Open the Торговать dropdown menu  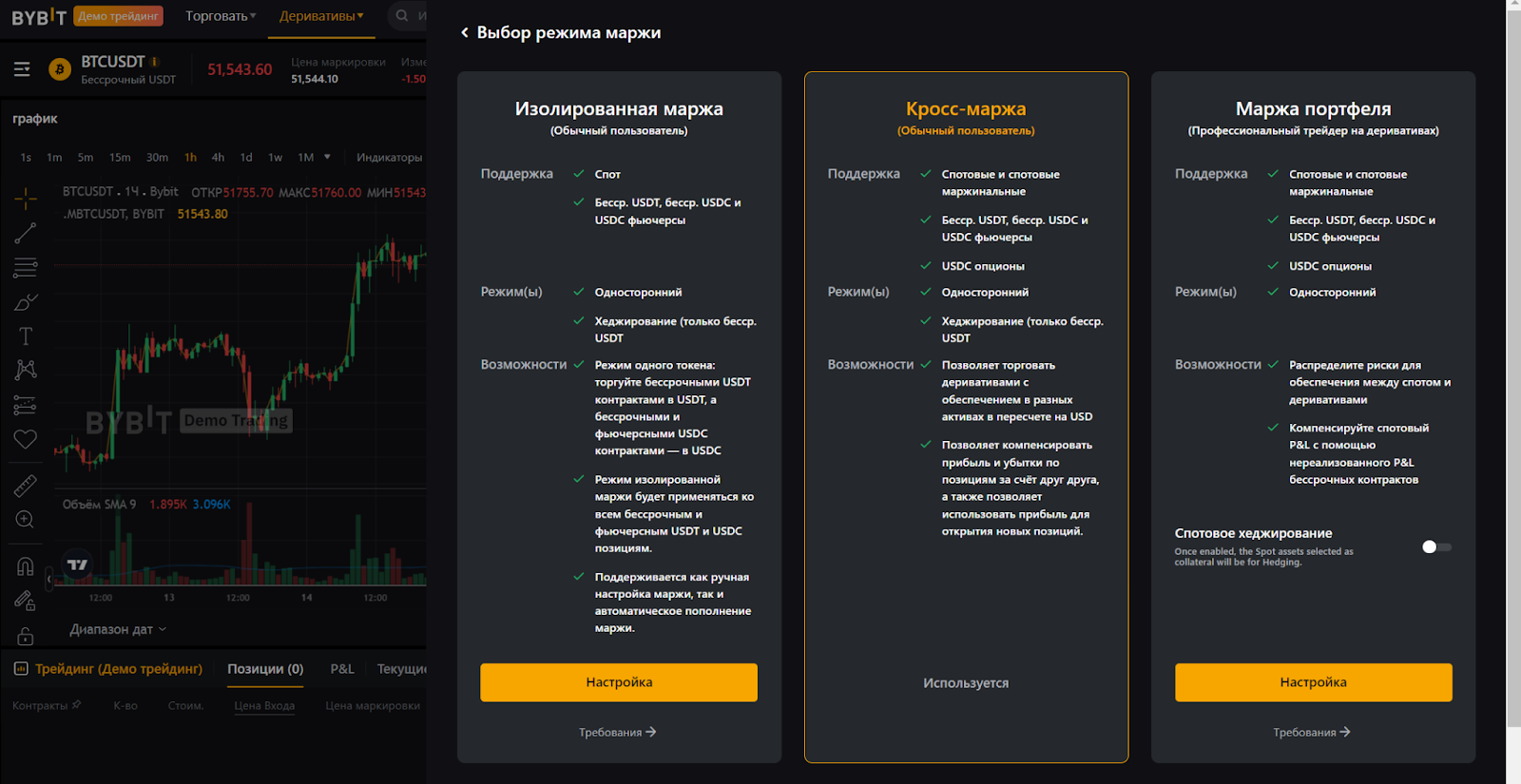[221, 16]
